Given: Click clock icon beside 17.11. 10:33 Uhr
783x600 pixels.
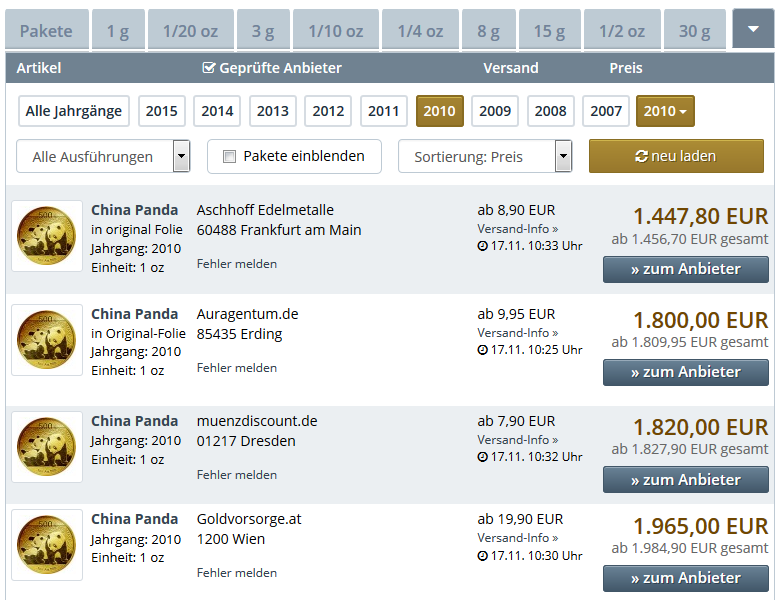Looking at the screenshot, I should (483, 246).
